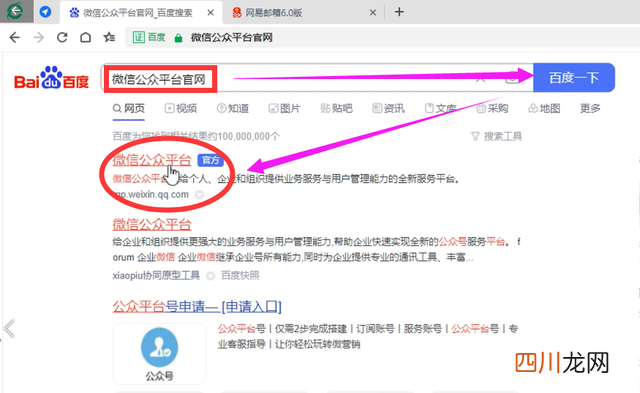This screenshot has width=640, height=393.
Task: Reload the page with the refresh icon
Action: 62,38
